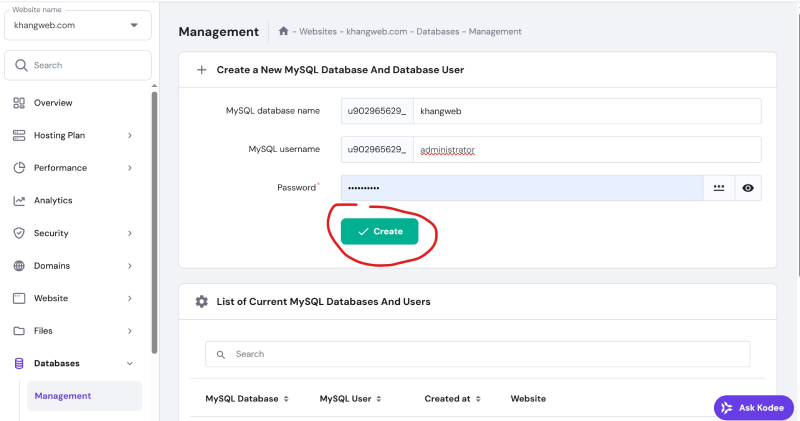This screenshot has height=421, width=800.
Task: Expand the Domains chevron
Action: [130, 266]
